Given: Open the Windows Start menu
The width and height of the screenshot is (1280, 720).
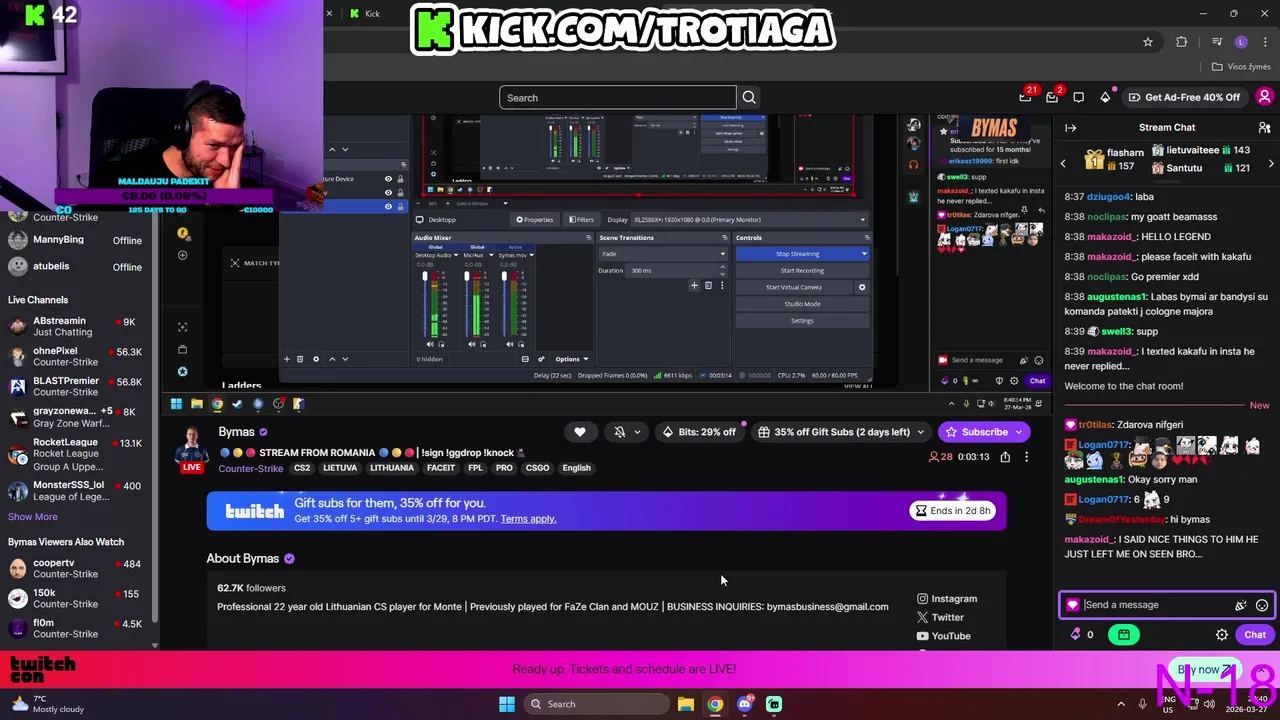Looking at the screenshot, I should (507, 704).
